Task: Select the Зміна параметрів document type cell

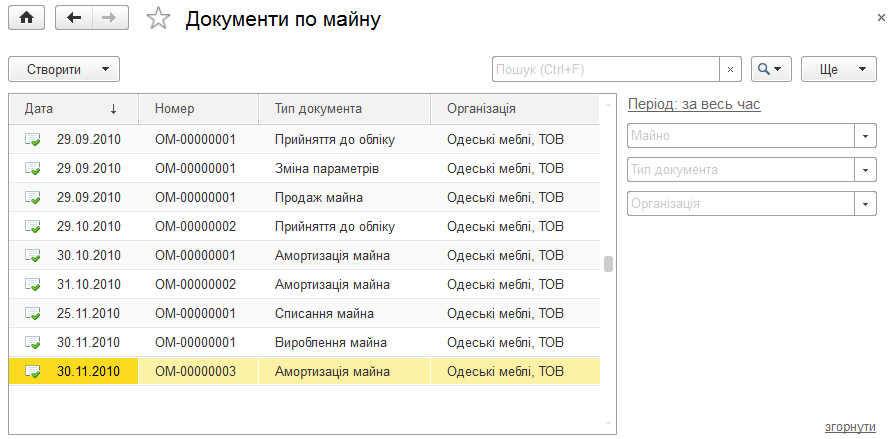Action: point(344,169)
